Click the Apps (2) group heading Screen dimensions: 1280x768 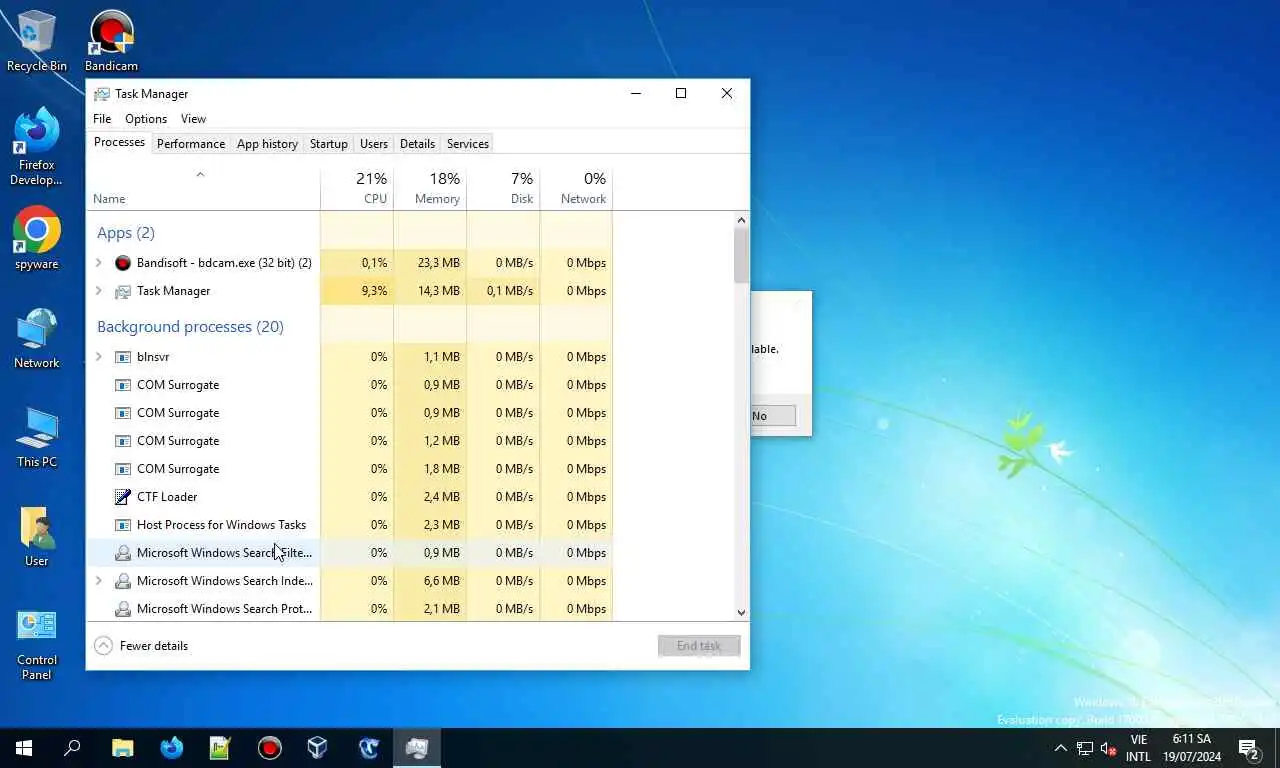coord(126,233)
